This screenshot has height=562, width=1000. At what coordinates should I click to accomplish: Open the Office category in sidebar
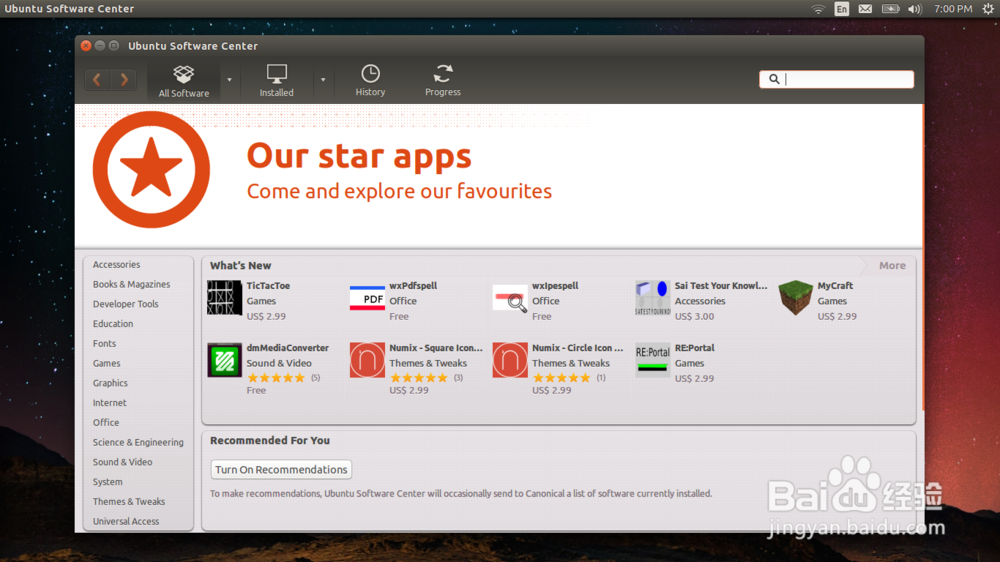(106, 422)
